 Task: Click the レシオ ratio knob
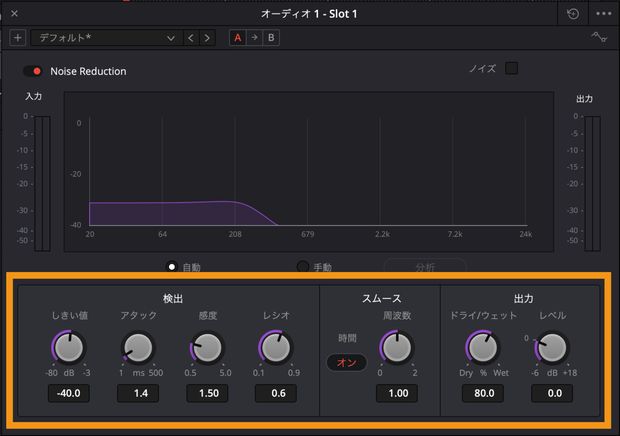coord(276,347)
